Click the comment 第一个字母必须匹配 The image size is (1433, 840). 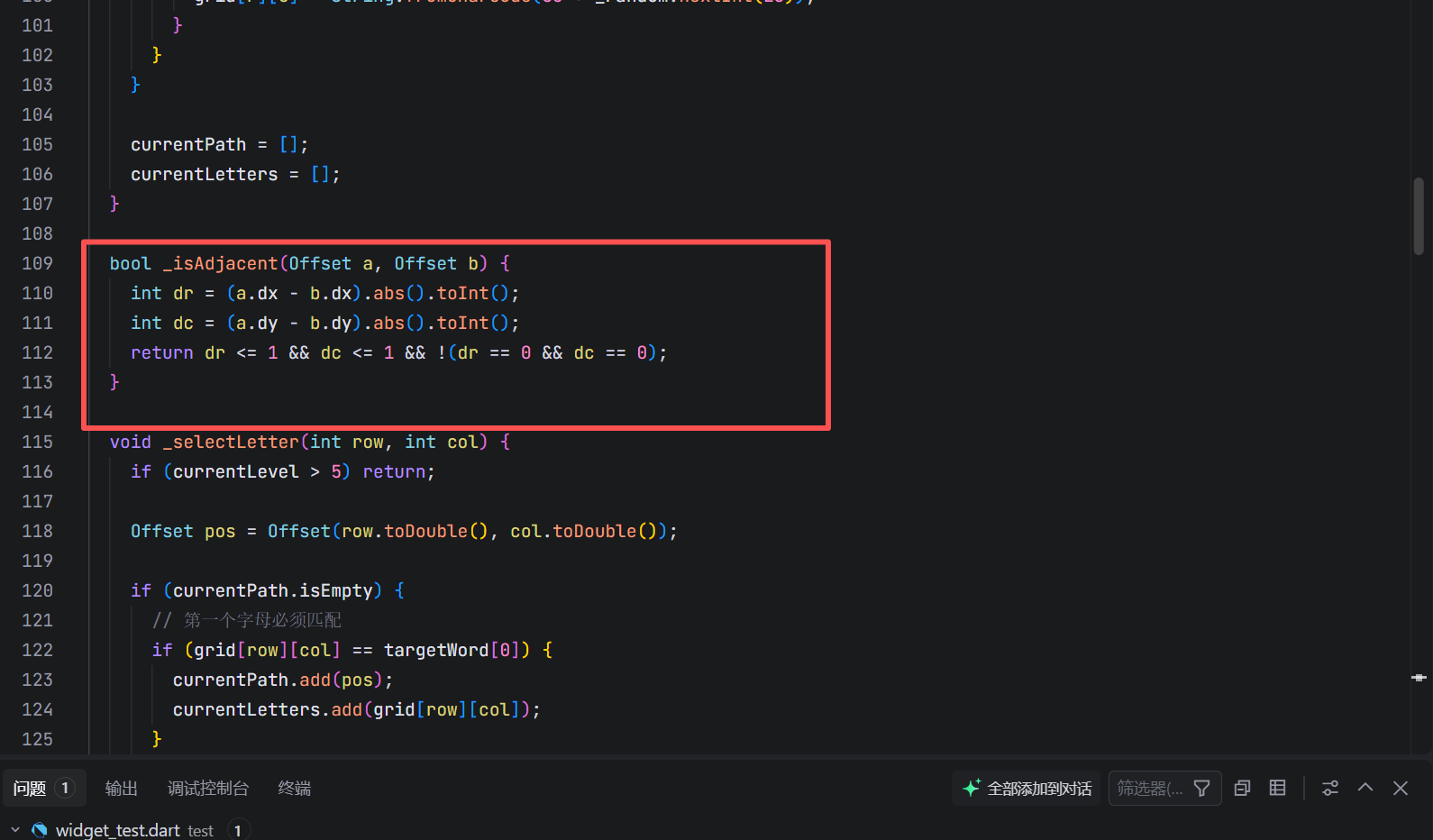pyautogui.click(x=262, y=620)
